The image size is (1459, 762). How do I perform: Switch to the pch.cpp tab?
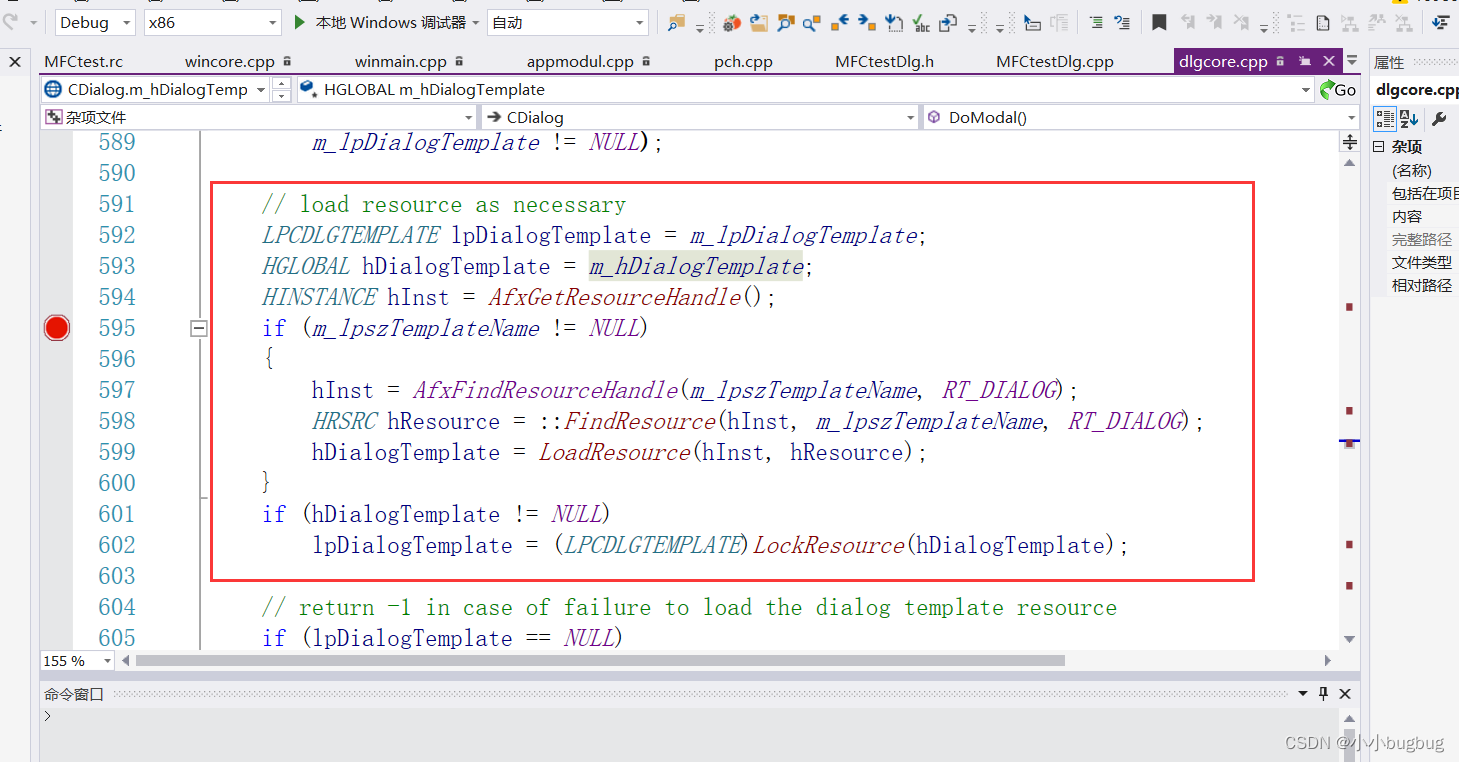pyautogui.click(x=743, y=61)
